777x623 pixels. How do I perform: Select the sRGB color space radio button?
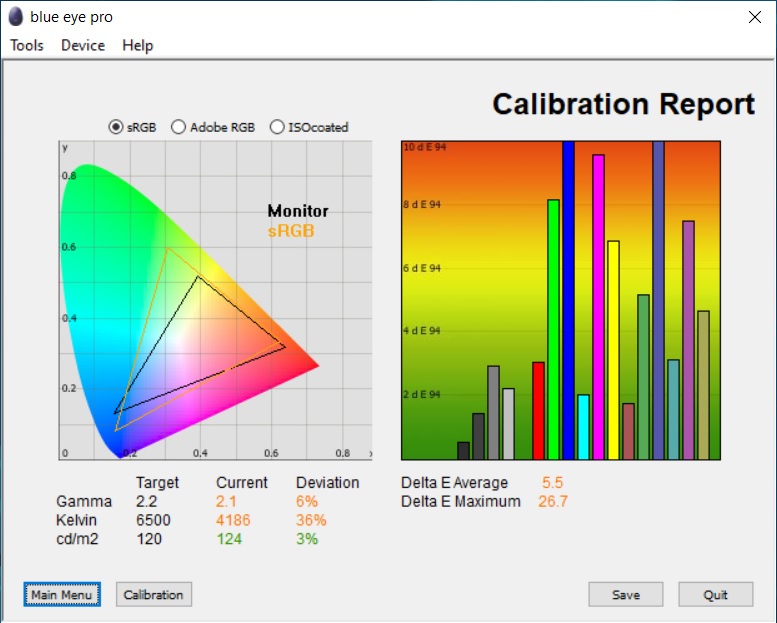[x=116, y=127]
